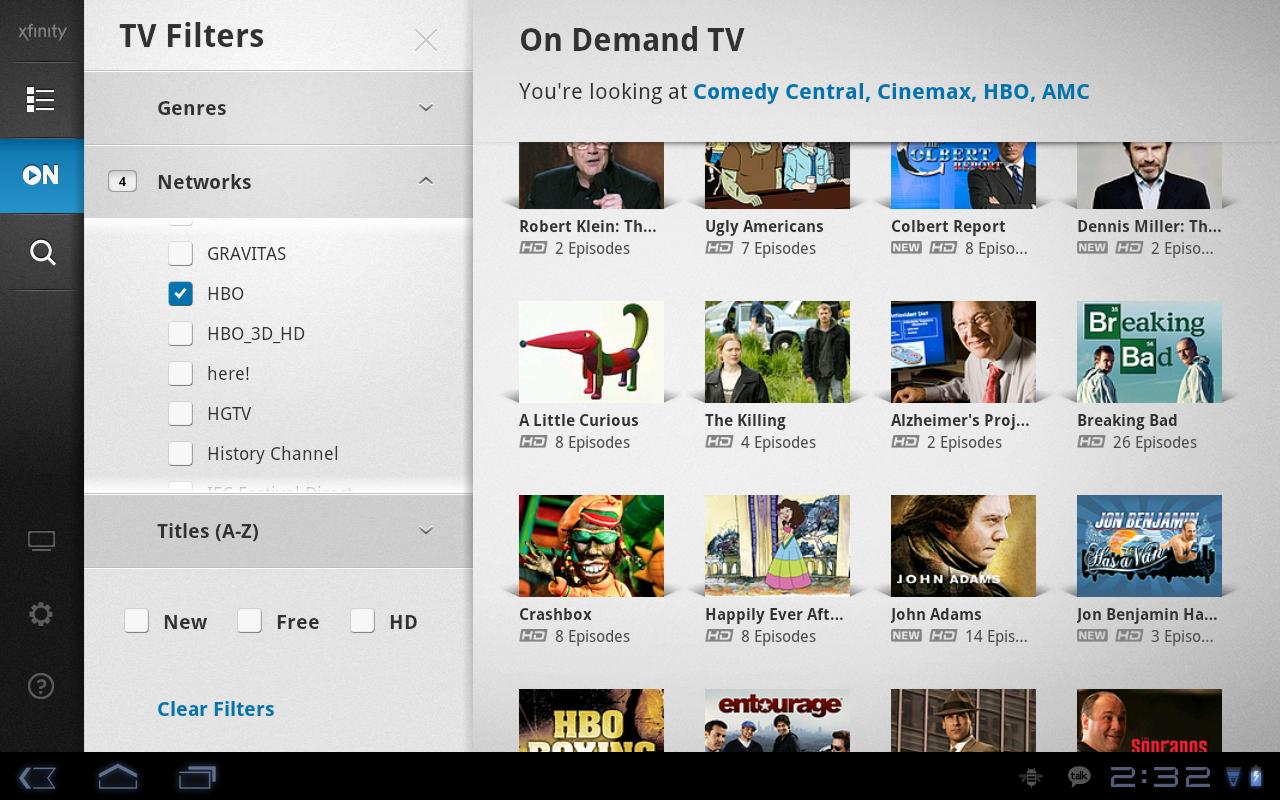Open Breaking Bad show thumbnail
1280x800 pixels.
[1149, 352]
